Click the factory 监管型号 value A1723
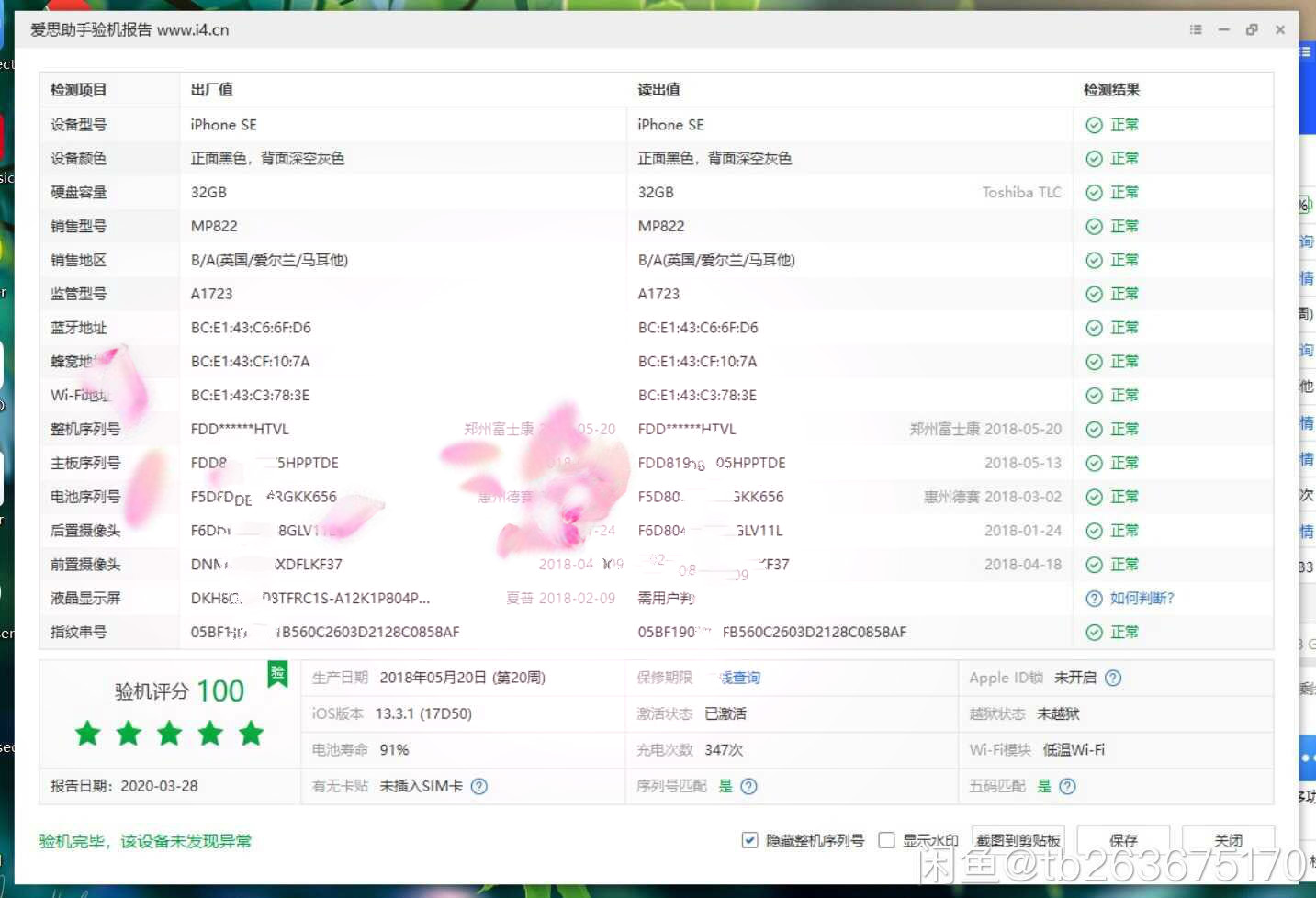This screenshot has height=898, width=1316. (x=211, y=294)
